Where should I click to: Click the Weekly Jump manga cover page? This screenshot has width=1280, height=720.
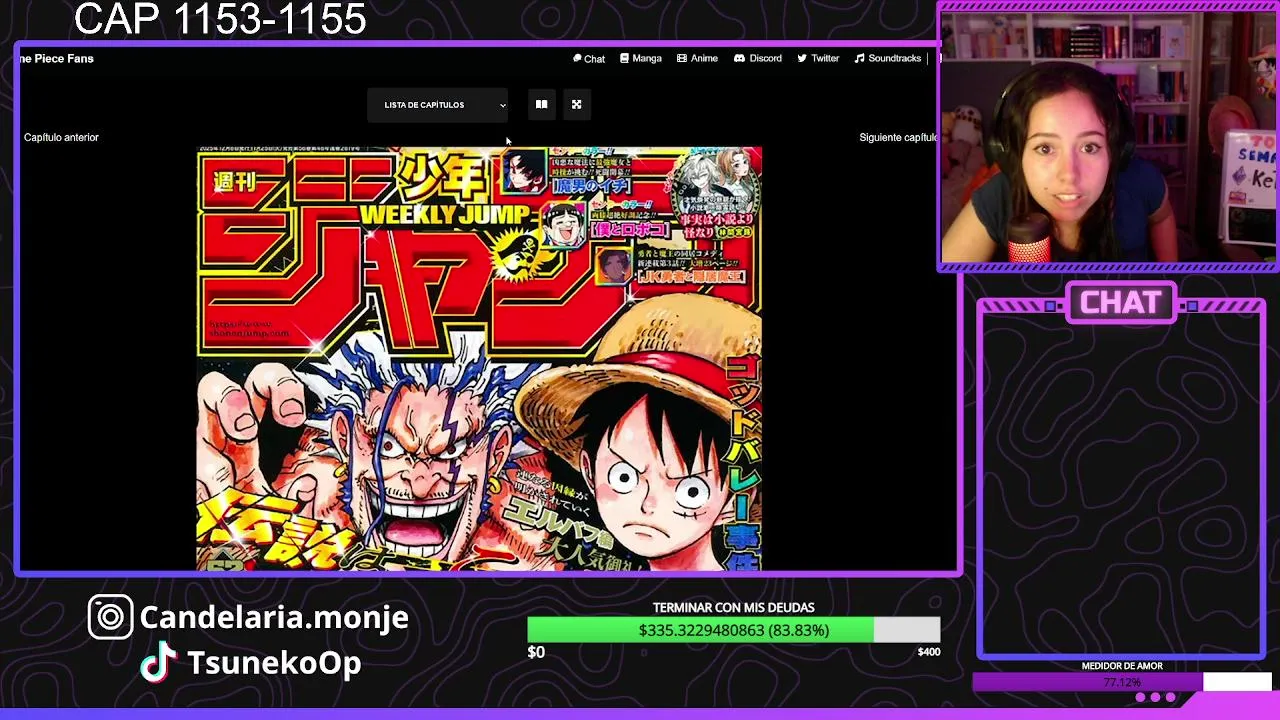(x=479, y=358)
